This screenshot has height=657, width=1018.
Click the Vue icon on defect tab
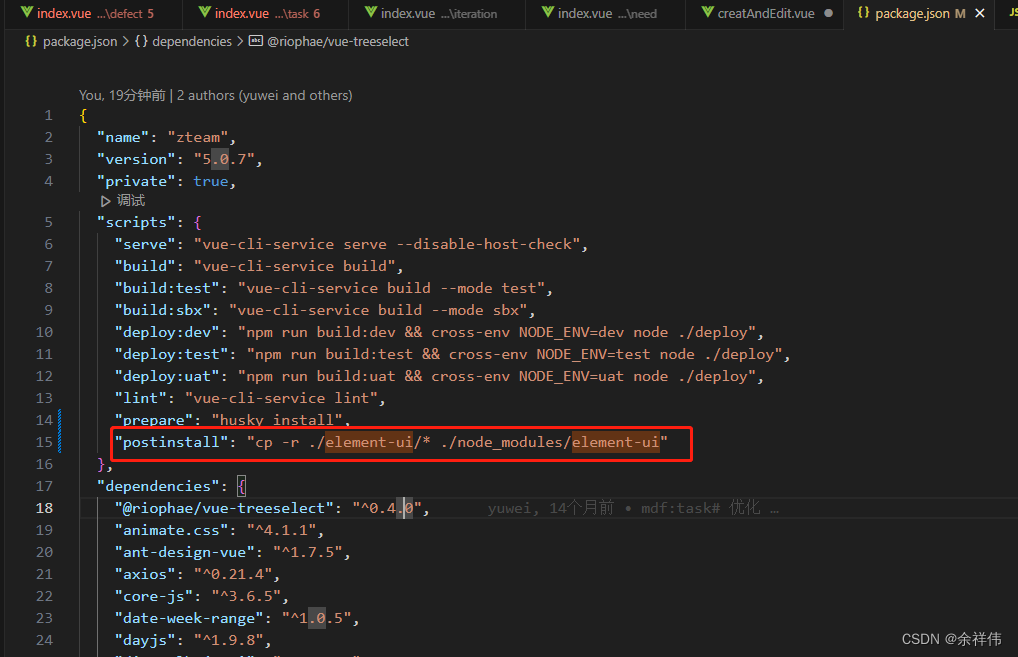click(27, 12)
